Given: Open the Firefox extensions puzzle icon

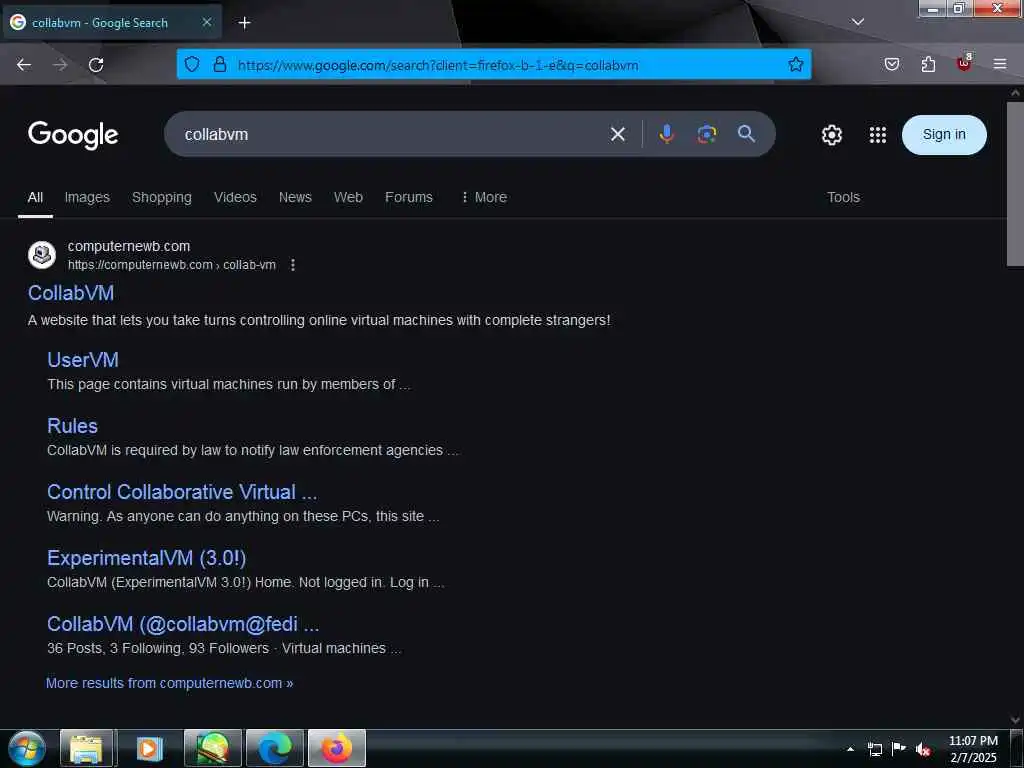Looking at the screenshot, I should pyautogui.click(x=928, y=64).
